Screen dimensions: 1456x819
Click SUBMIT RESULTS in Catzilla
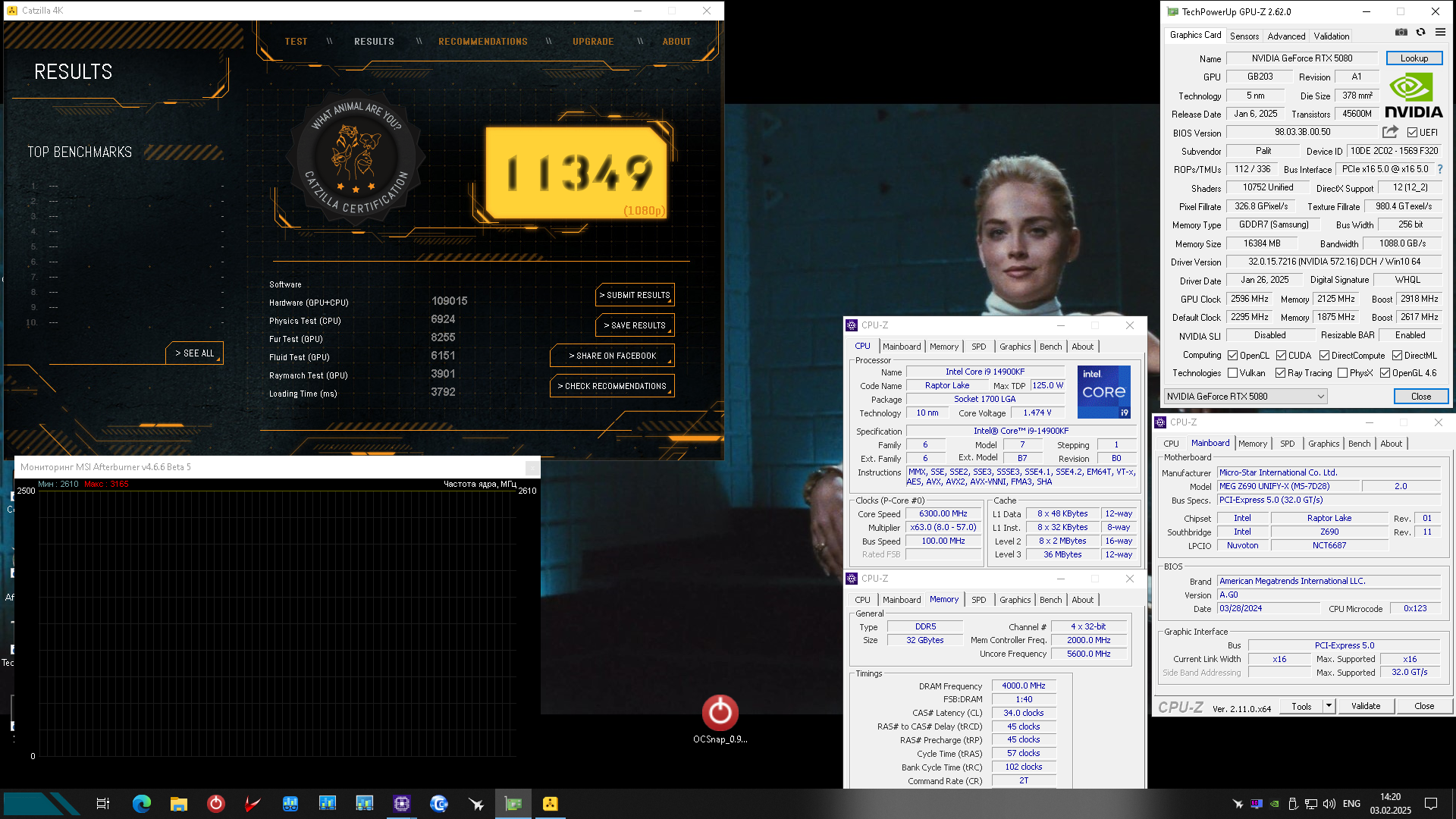pyautogui.click(x=635, y=295)
